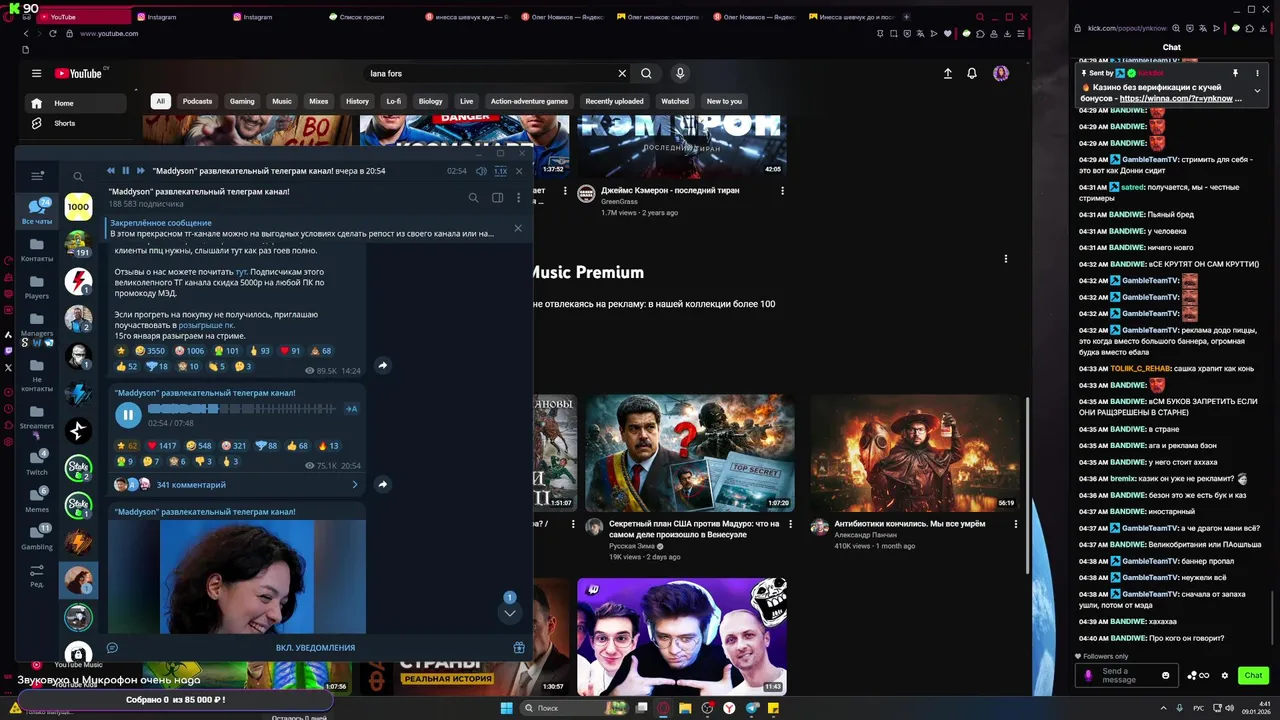Seek within the voice message waveform
The image size is (1280, 720).
(x=242, y=409)
